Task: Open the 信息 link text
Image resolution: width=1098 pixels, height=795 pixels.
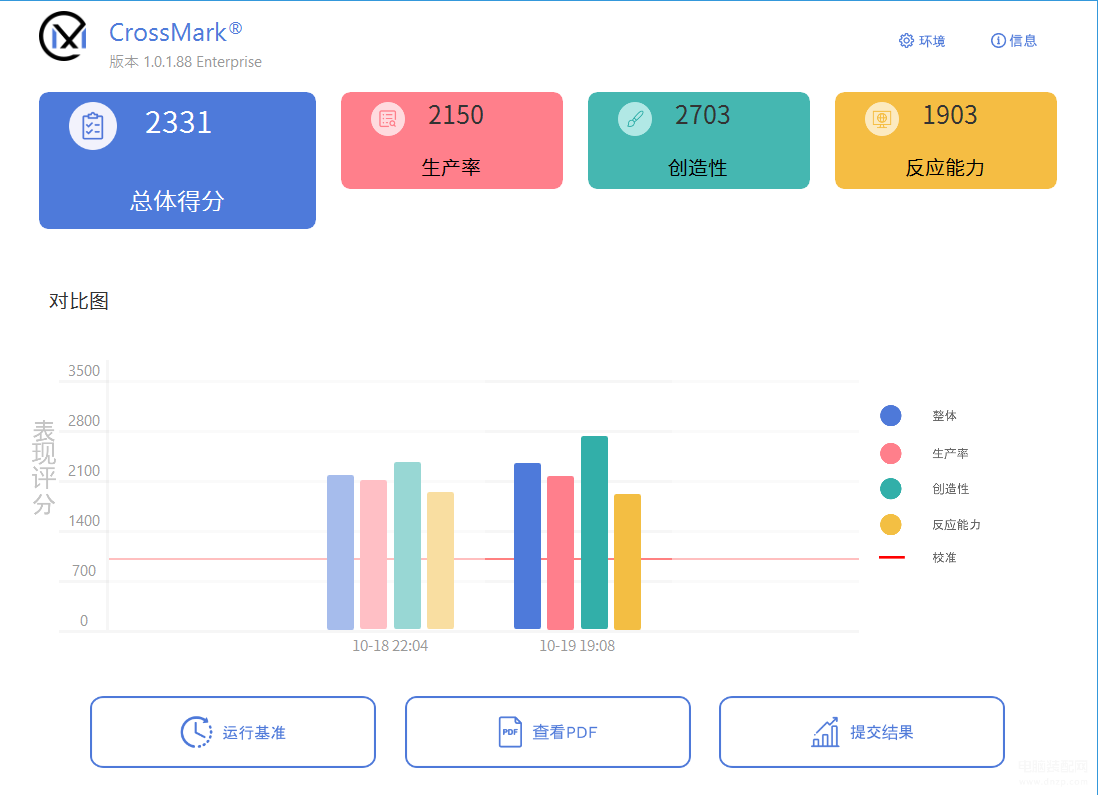Action: 1023,41
